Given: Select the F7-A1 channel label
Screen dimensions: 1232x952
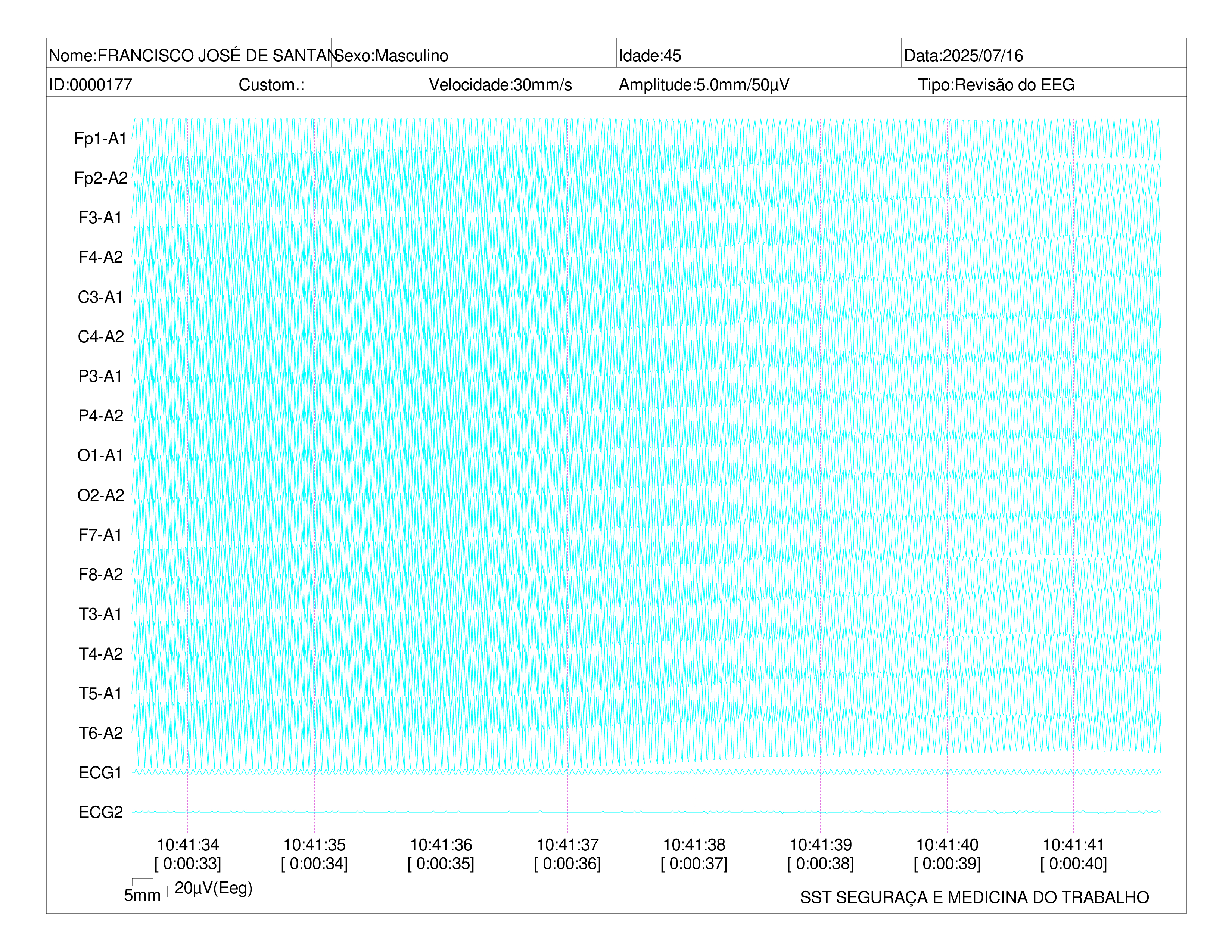Looking at the screenshot, I should 100,535.
